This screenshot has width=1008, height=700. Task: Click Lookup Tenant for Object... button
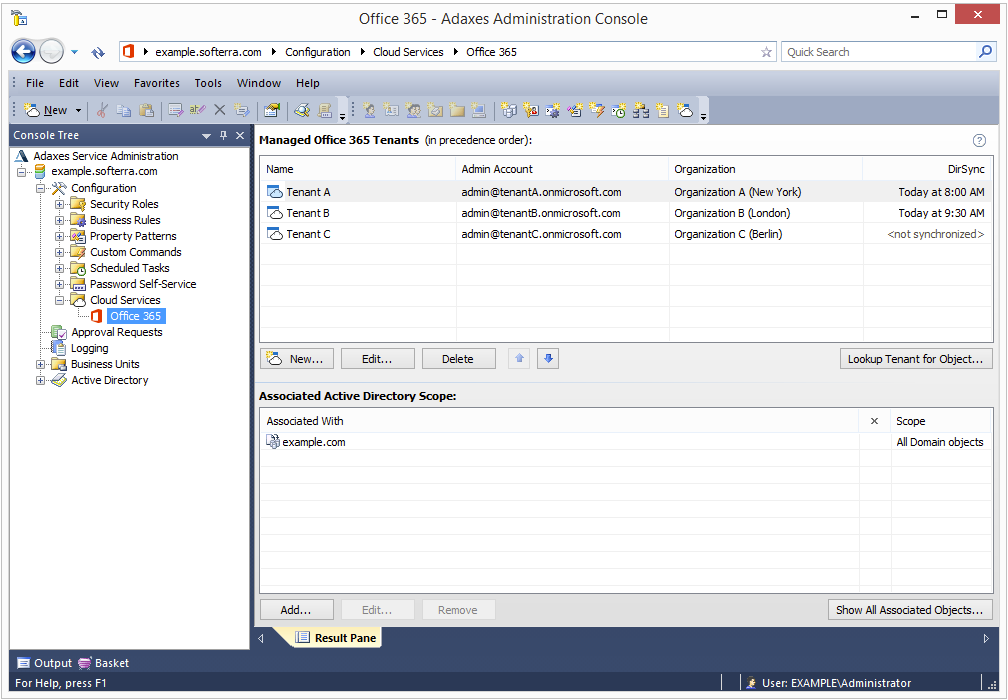(x=916, y=359)
